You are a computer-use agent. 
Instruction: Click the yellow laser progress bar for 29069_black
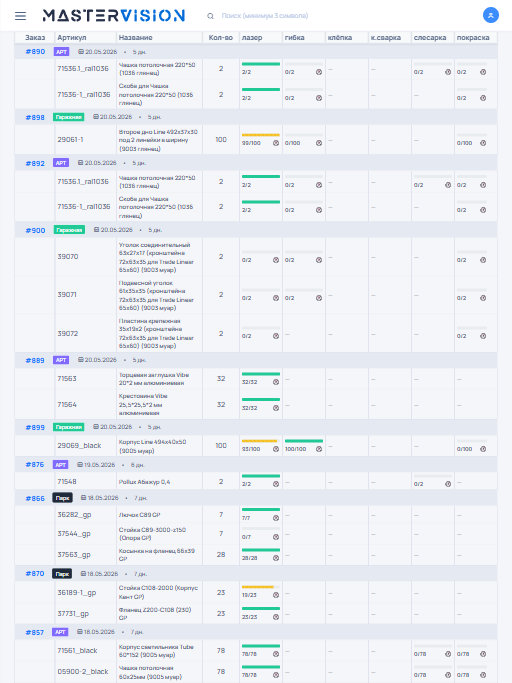(x=260, y=441)
